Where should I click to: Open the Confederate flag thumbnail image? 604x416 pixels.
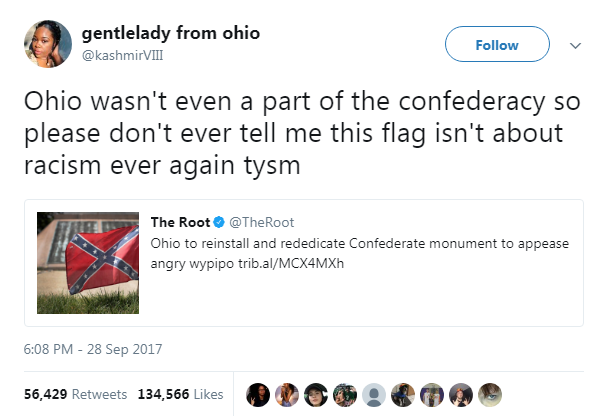click(87, 264)
